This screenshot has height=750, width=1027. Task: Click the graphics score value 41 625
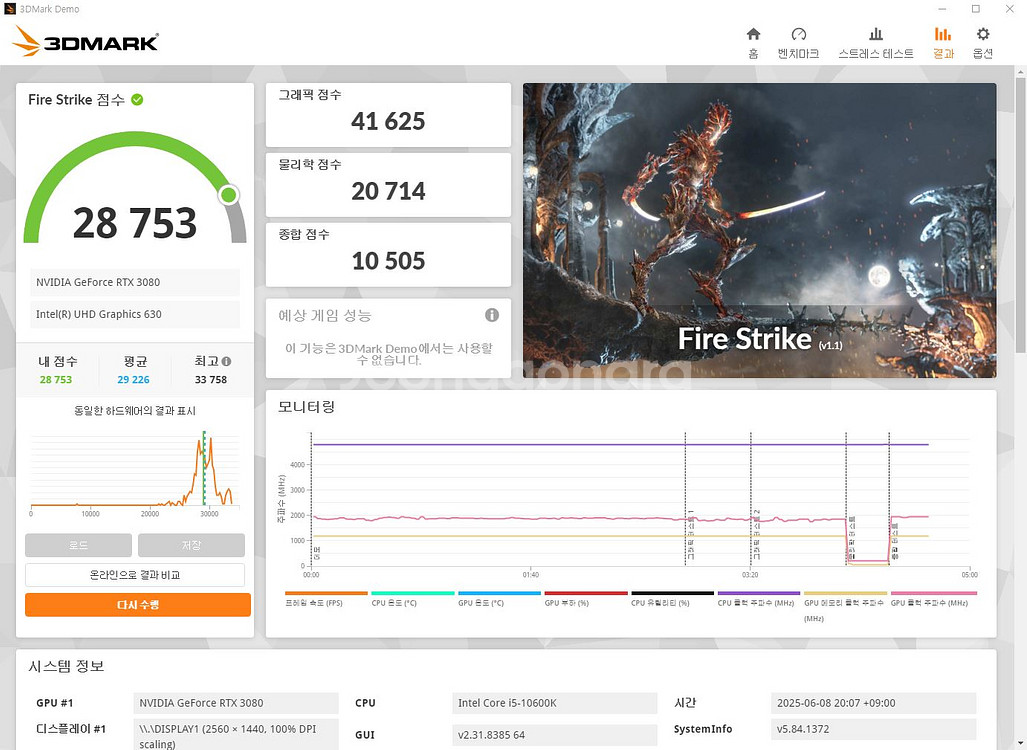388,121
